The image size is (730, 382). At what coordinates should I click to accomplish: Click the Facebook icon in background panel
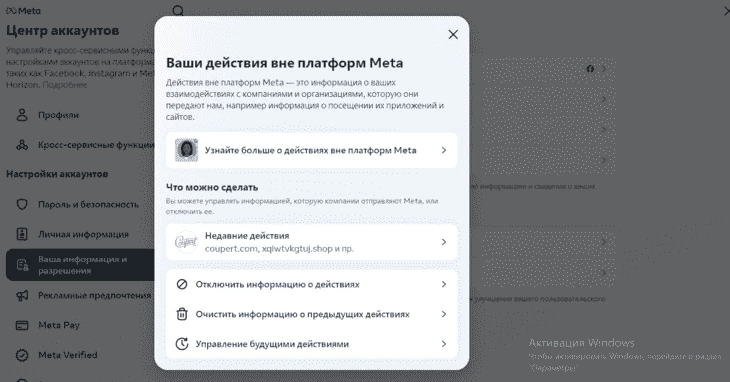(590, 69)
